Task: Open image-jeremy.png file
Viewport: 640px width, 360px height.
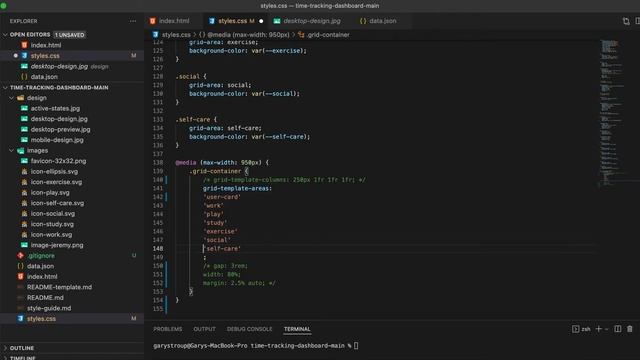Action: (x=57, y=245)
